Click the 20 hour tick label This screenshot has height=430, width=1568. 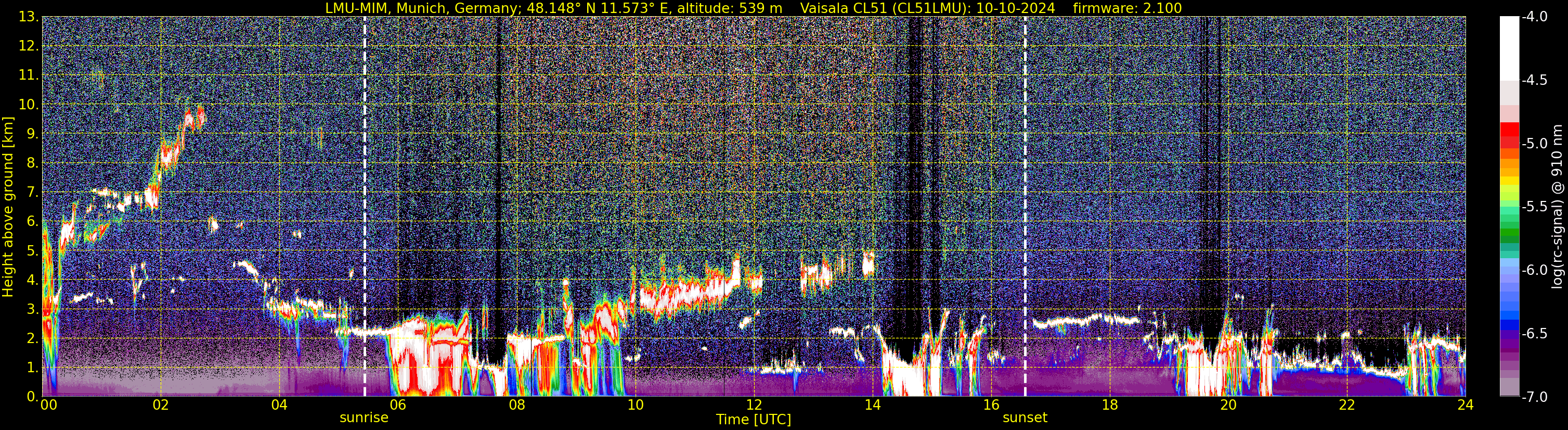pyautogui.click(x=1228, y=406)
